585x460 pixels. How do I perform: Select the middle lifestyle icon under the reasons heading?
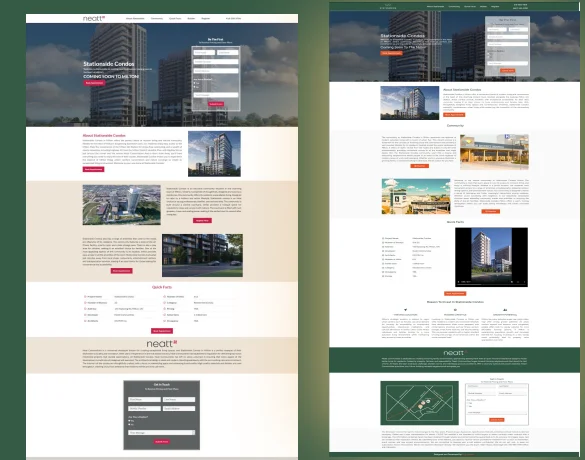[455, 310]
